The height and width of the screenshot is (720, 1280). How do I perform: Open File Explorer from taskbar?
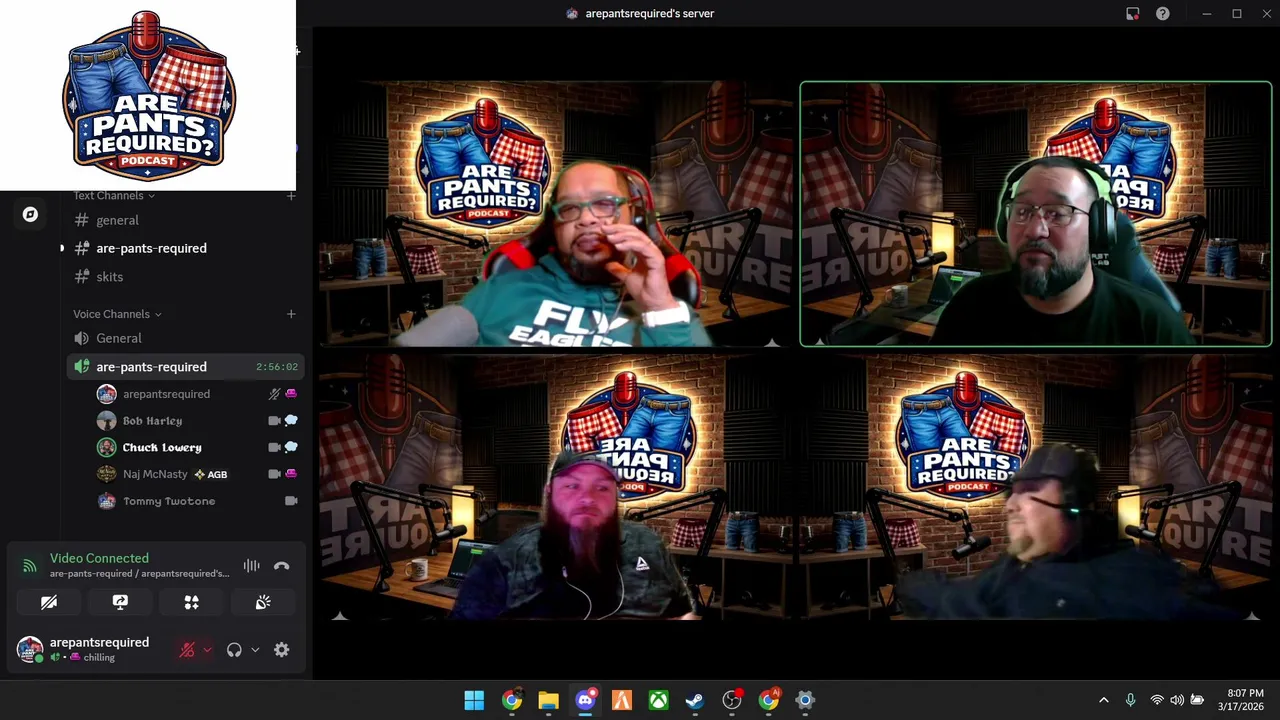tap(548, 700)
